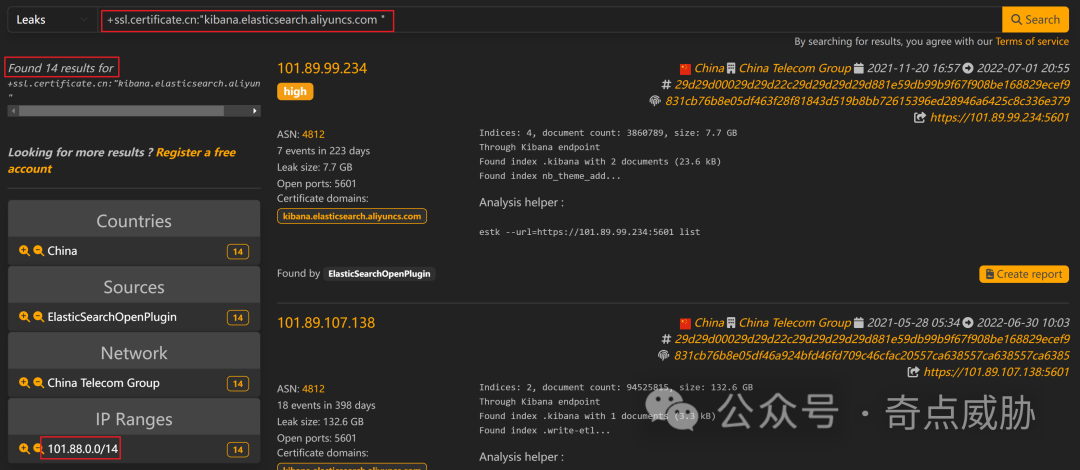
Task: Include ElasticSearchOpenPlugin source filter icon
Action: (24, 317)
